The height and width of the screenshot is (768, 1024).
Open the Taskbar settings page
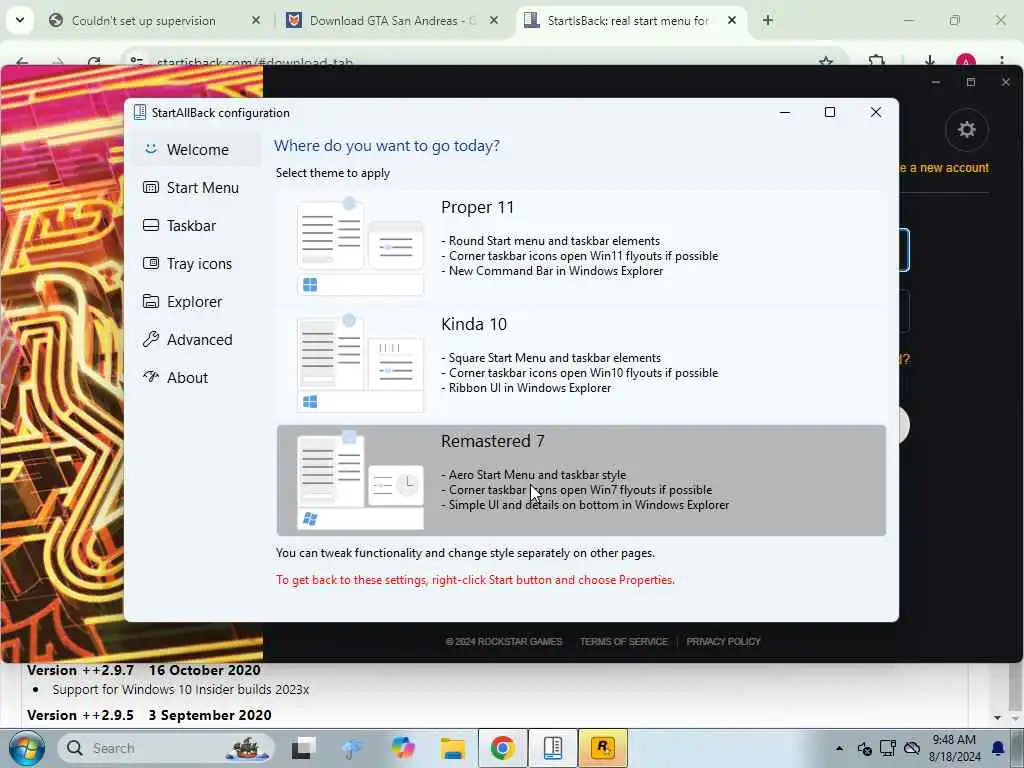(x=198, y=225)
